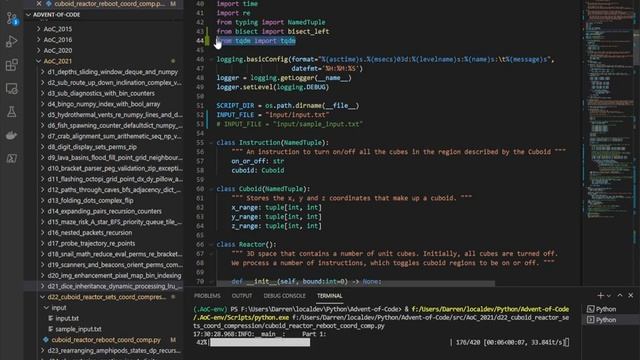Screen dimensions: 640x360
Task: Collapse the AoC_2021 folder
Action: 39,61
